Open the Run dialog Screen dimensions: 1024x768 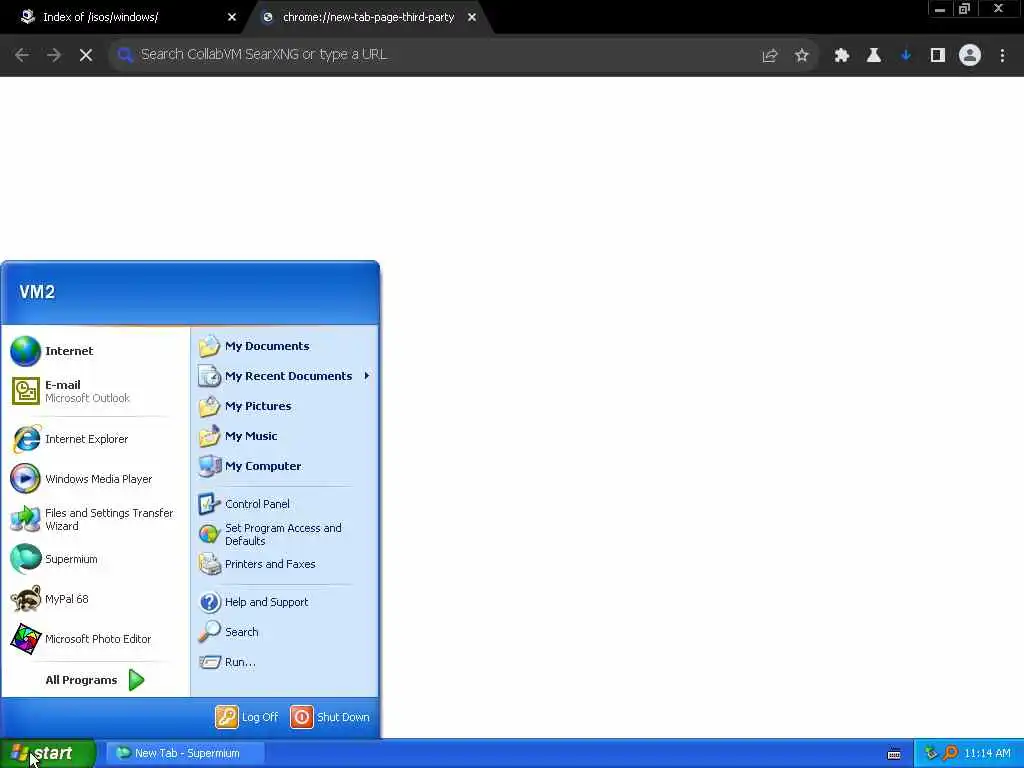285,662
